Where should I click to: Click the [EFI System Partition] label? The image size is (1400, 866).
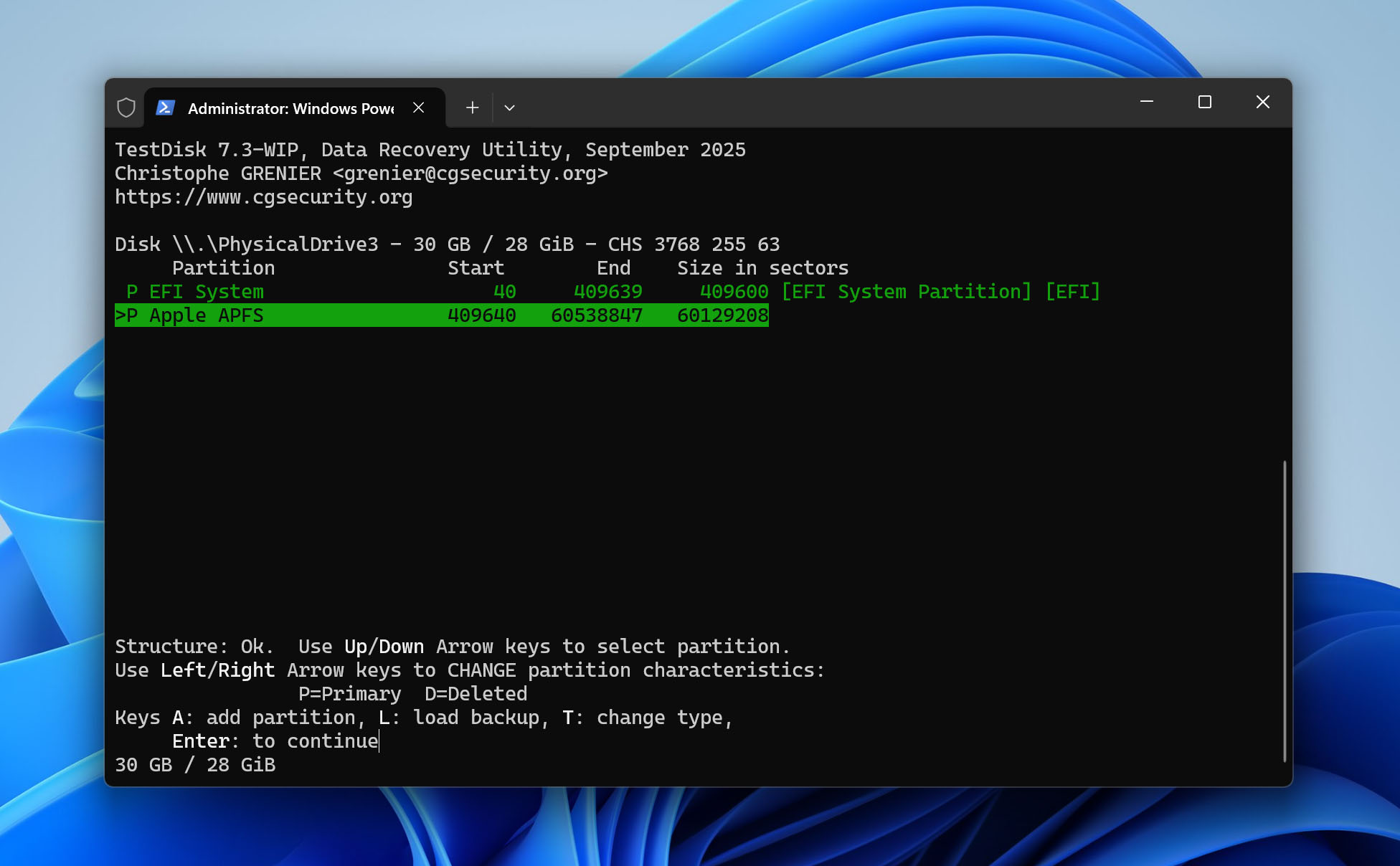(907, 292)
